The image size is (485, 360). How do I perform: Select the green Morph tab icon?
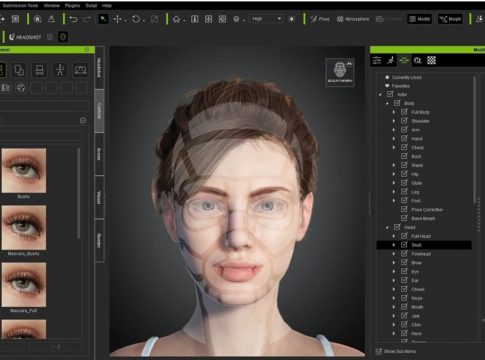click(404, 60)
